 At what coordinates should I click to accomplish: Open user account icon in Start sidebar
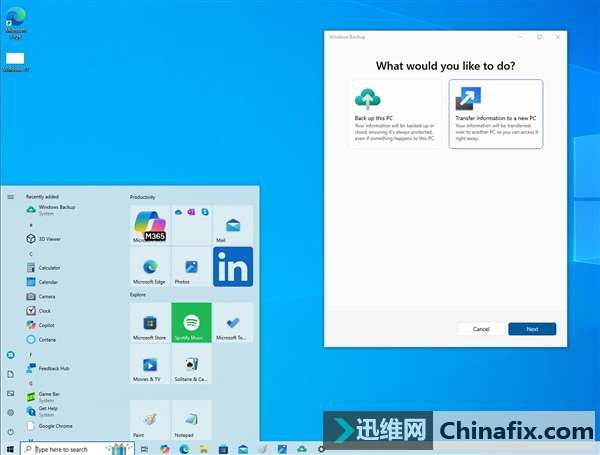11,355
